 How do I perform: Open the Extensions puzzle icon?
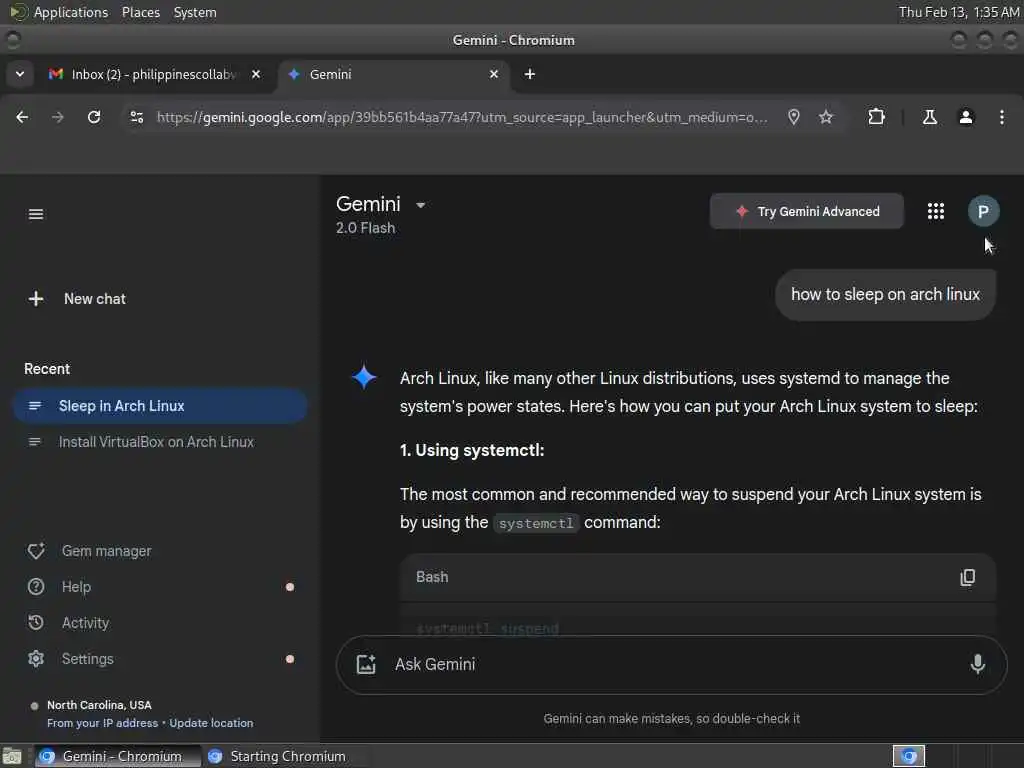coord(876,117)
